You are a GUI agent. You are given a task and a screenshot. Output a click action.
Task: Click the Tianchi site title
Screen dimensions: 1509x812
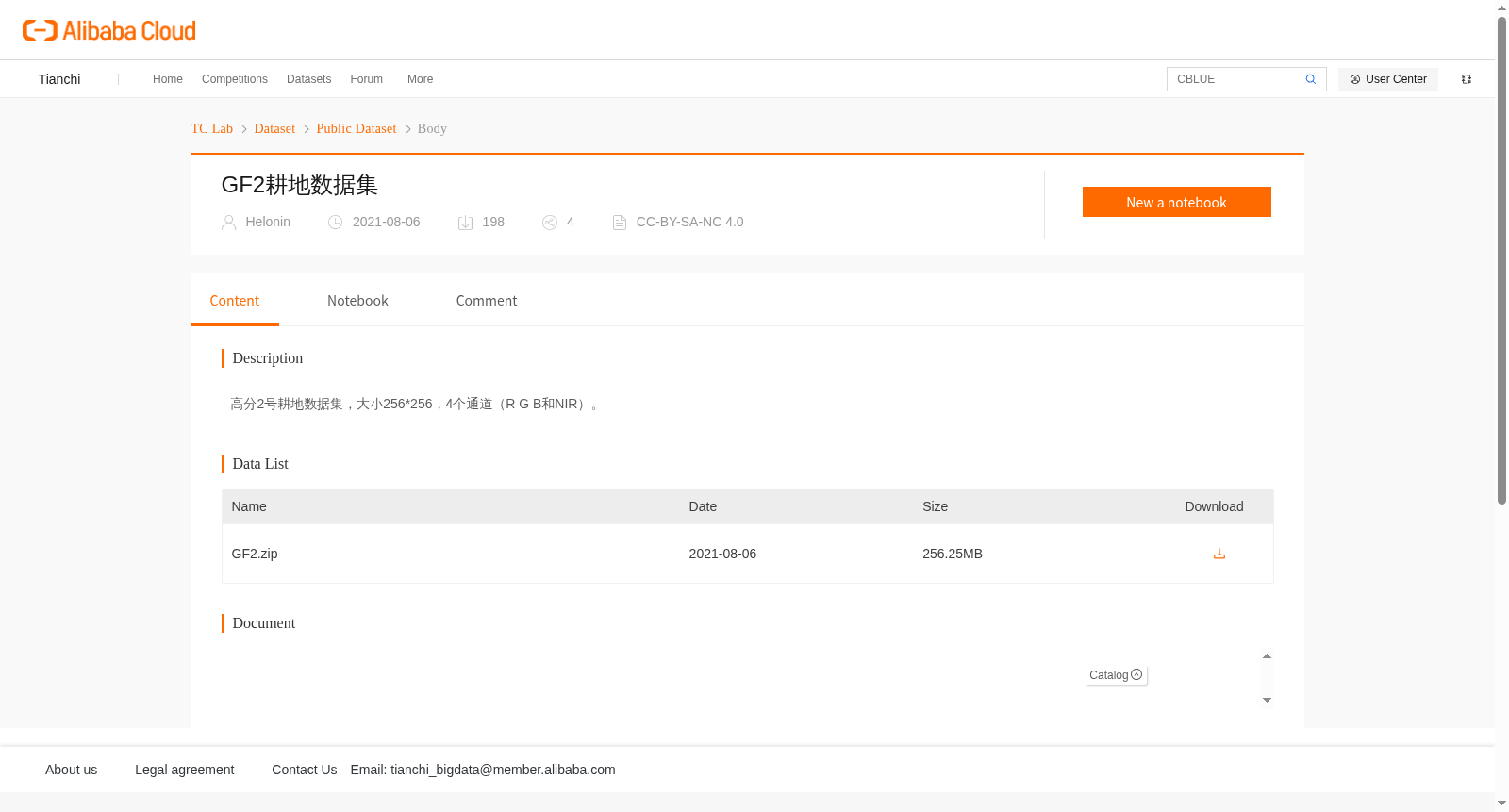[x=59, y=79]
